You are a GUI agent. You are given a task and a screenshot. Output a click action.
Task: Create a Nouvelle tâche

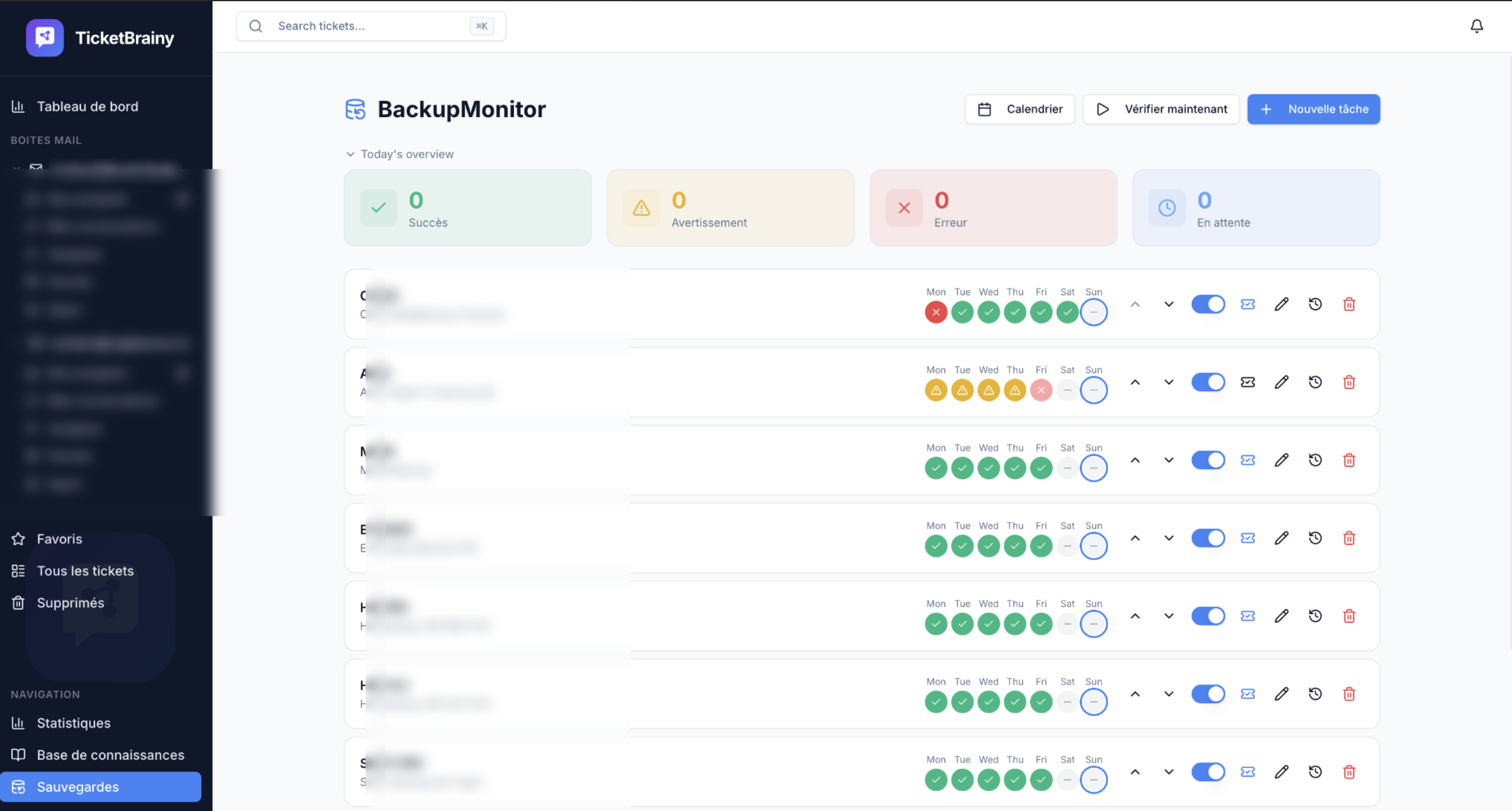(x=1313, y=108)
